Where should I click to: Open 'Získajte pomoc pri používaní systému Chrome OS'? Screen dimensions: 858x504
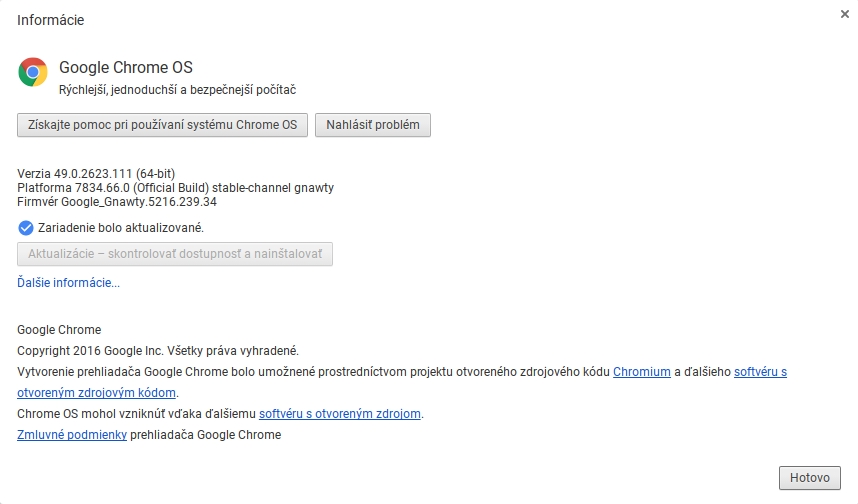coord(162,125)
